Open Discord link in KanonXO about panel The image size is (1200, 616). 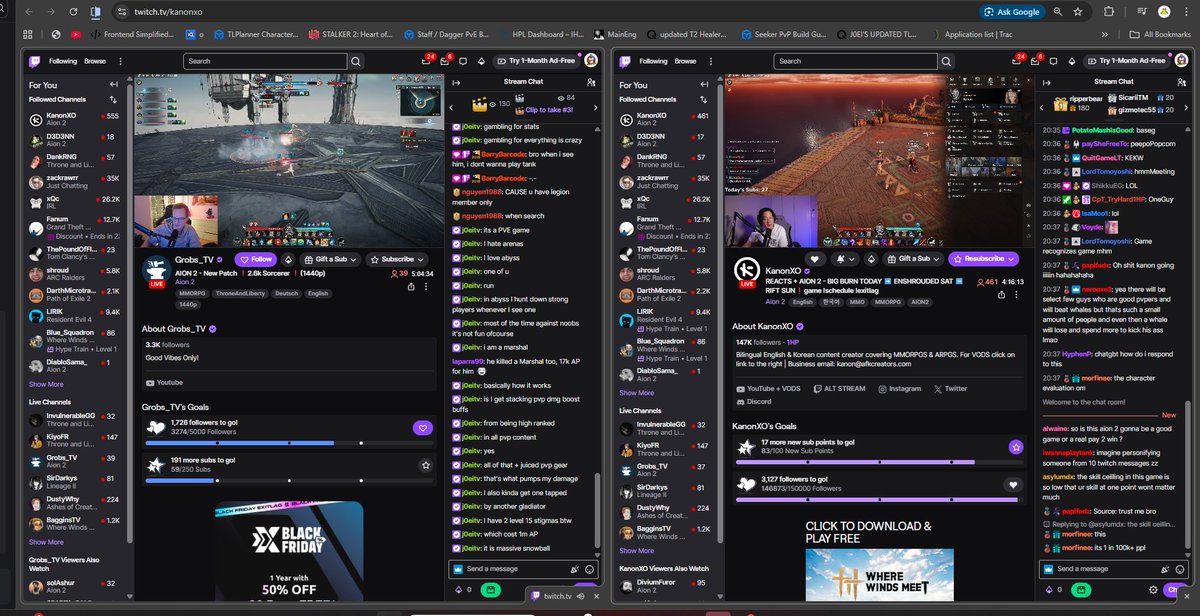coord(753,401)
